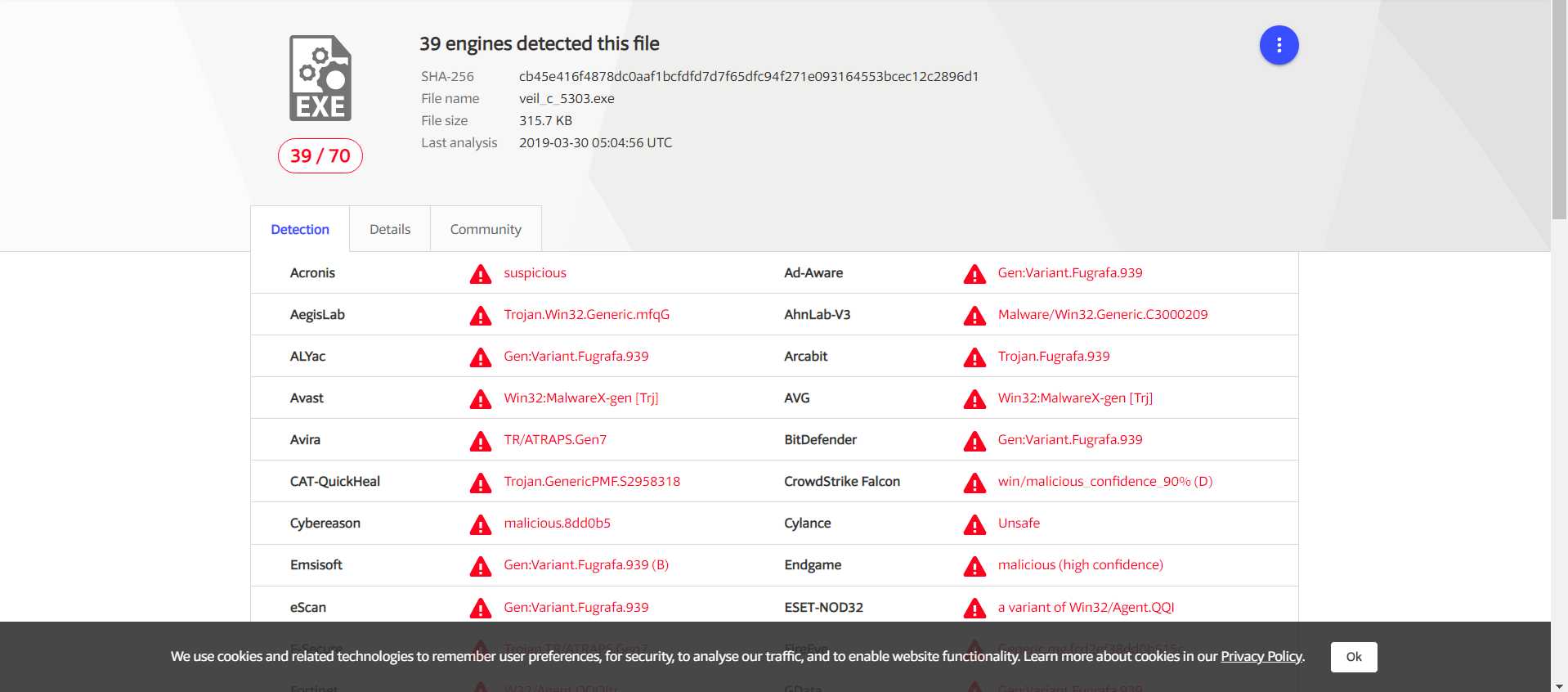Click the warning icon in the Acronis row
This screenshot has height=692, width=1568.
tap(481, 274)
